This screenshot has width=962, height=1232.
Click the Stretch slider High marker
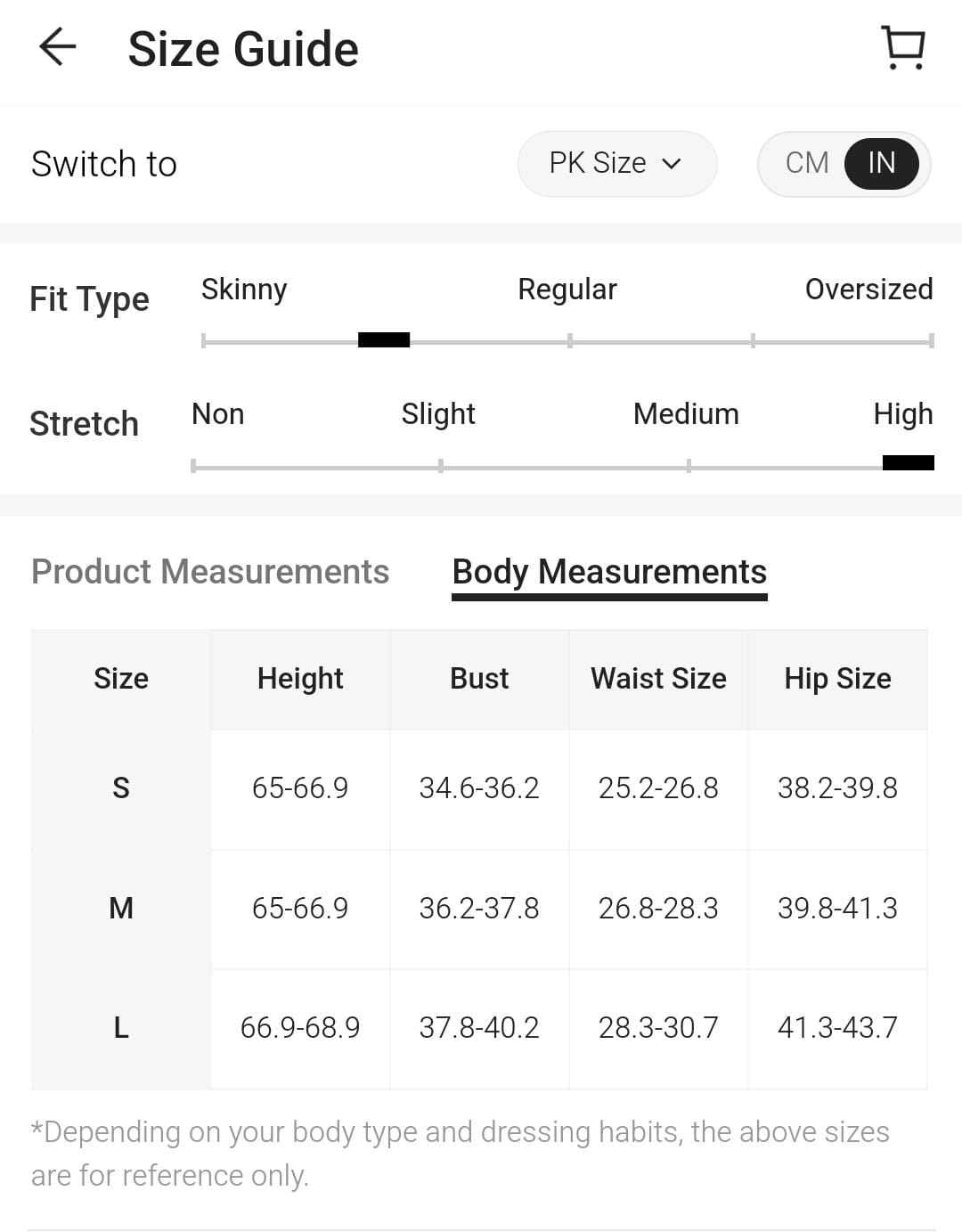(x=908, y=462)
